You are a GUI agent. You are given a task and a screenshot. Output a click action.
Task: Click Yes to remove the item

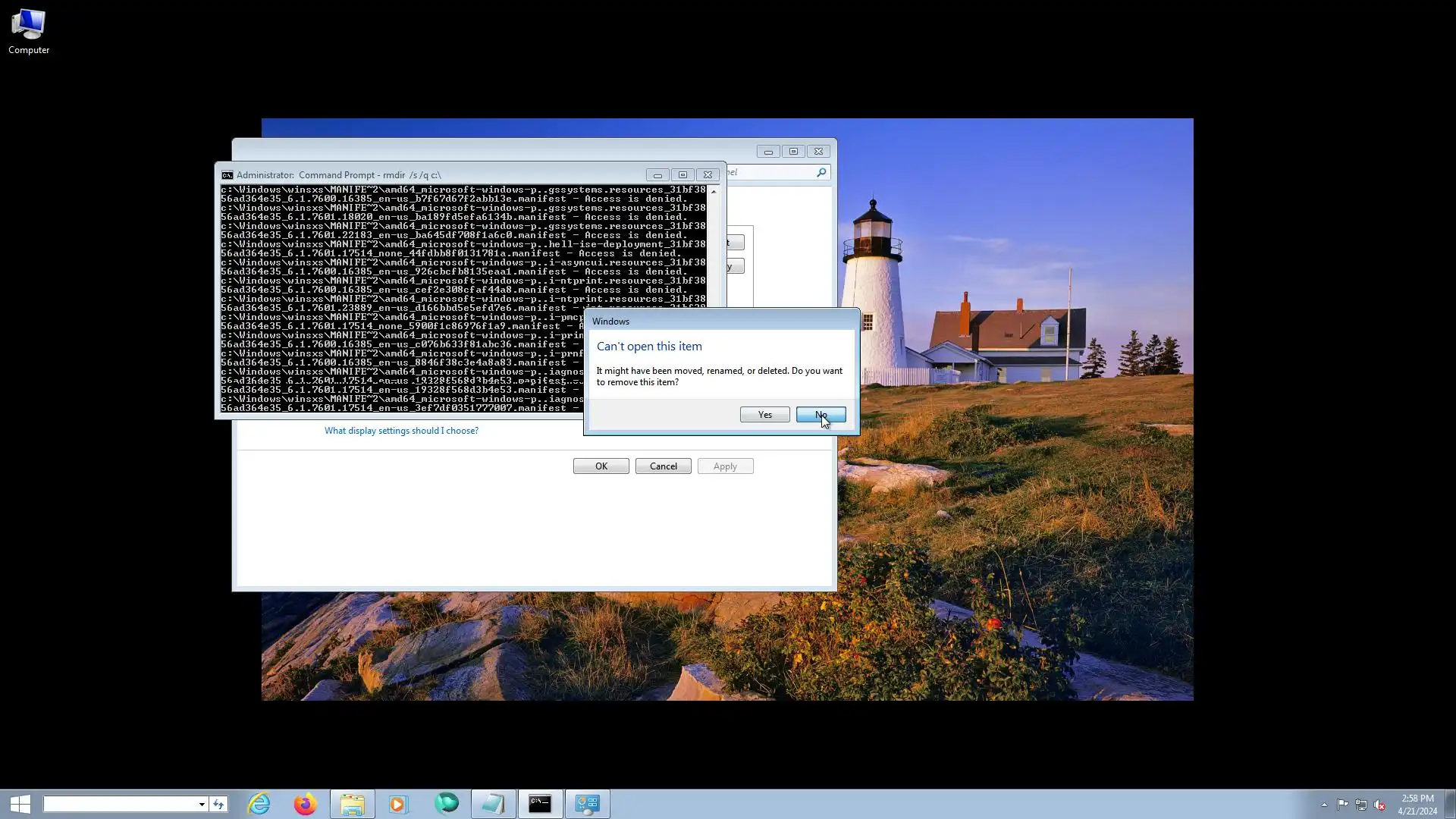tap(764, 415)
